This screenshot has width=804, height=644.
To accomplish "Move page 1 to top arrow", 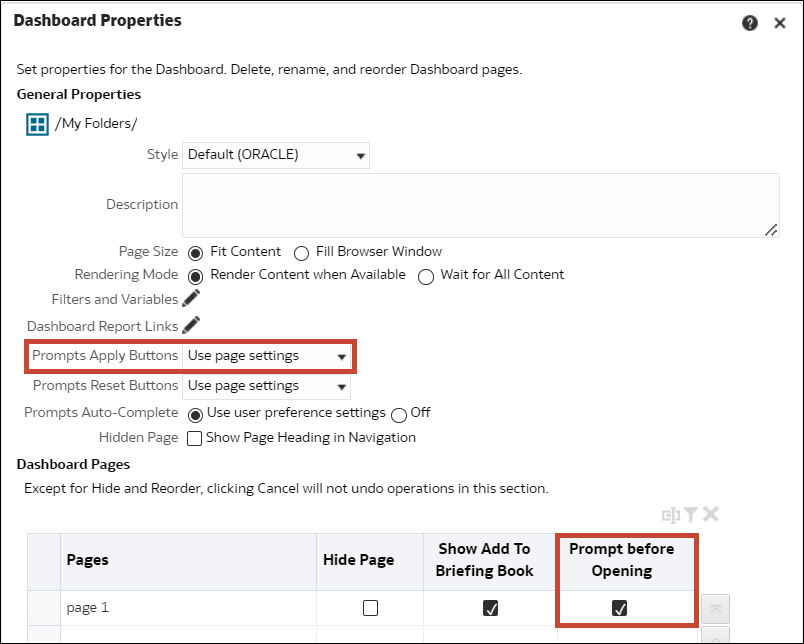I will pyautogui.click(x=715, y=609).
